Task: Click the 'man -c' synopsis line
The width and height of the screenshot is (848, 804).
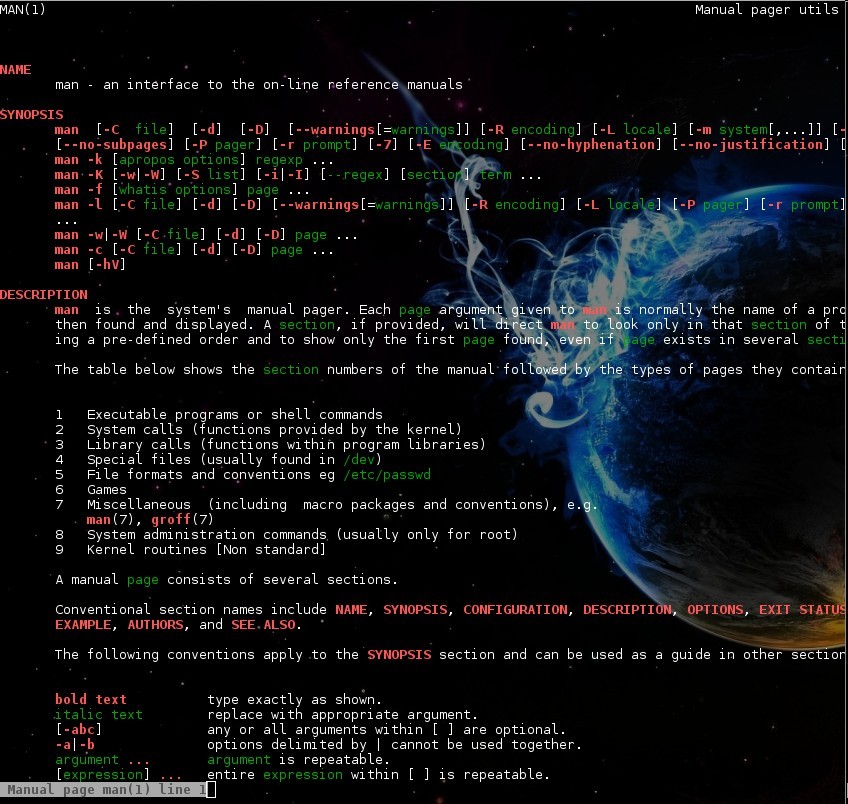Action: (x=194, y=250)
